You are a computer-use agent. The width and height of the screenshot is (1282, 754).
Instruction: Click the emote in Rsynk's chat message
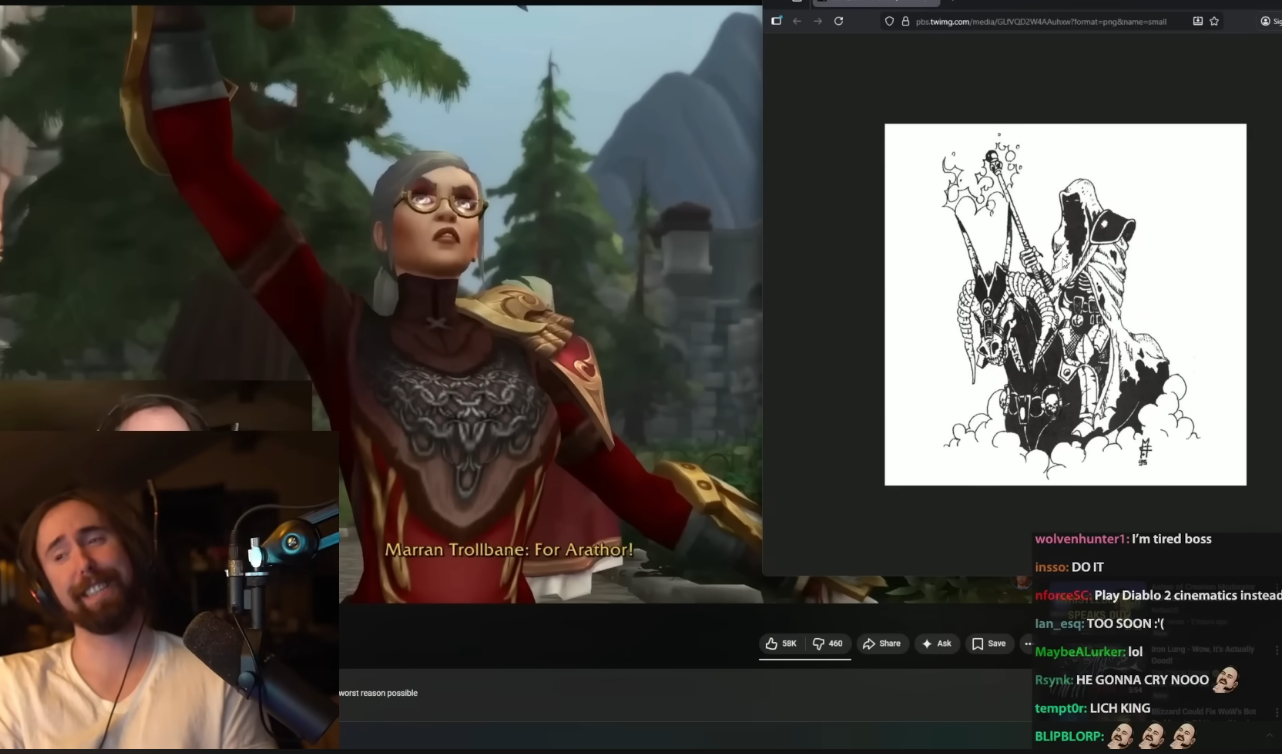(x=1226, y=679)
